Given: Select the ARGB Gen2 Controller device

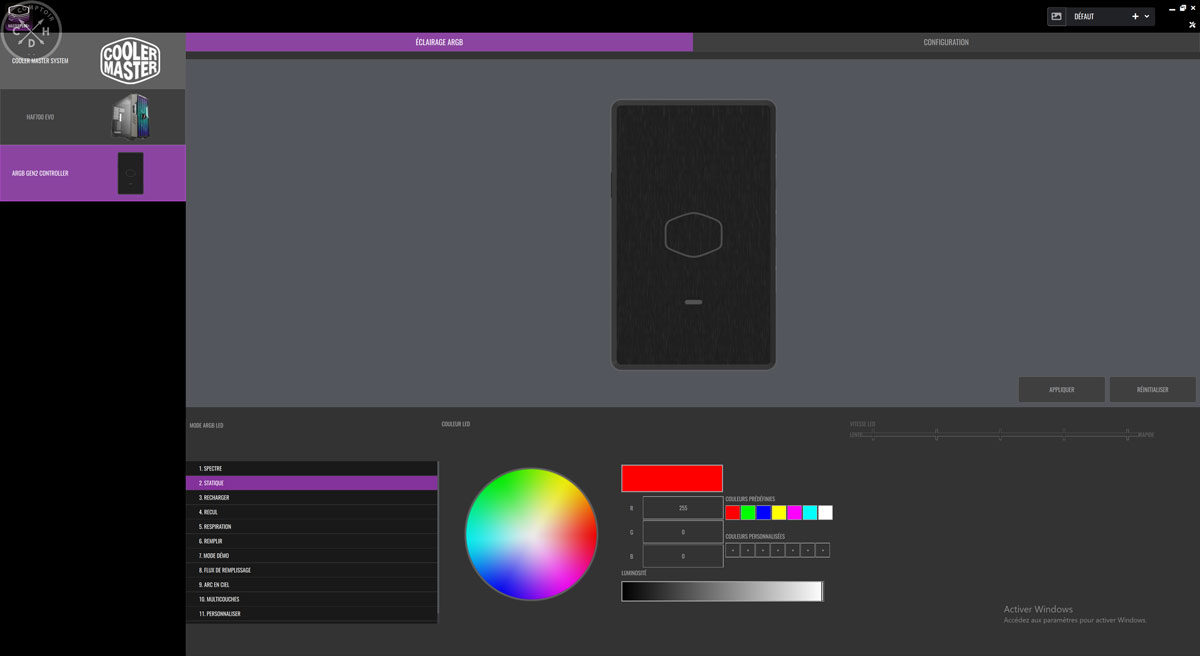Looking at the screenshot, I should 92,173.
